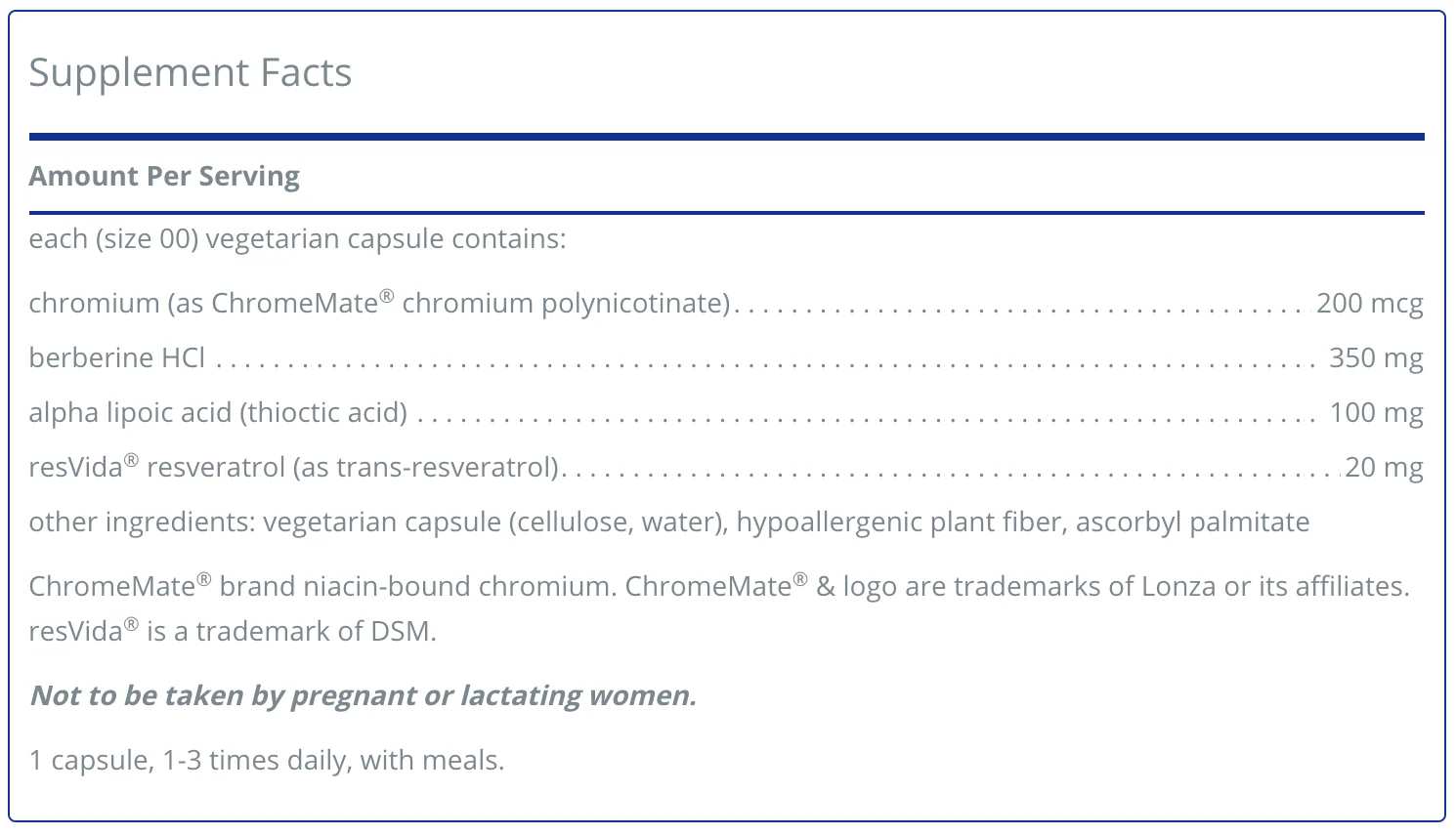Click the pregnant or lactating women warning
The width and height of the screenshot is (1456, 836).
click(364, 695)
